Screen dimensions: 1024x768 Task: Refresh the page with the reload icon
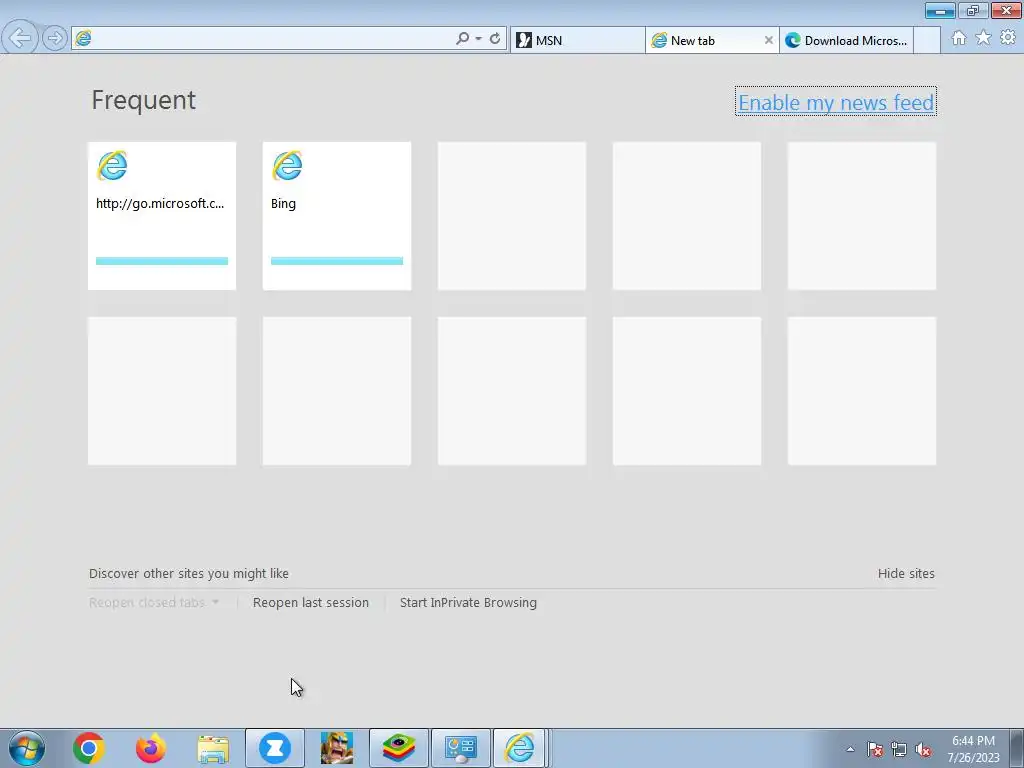[495, 39]
